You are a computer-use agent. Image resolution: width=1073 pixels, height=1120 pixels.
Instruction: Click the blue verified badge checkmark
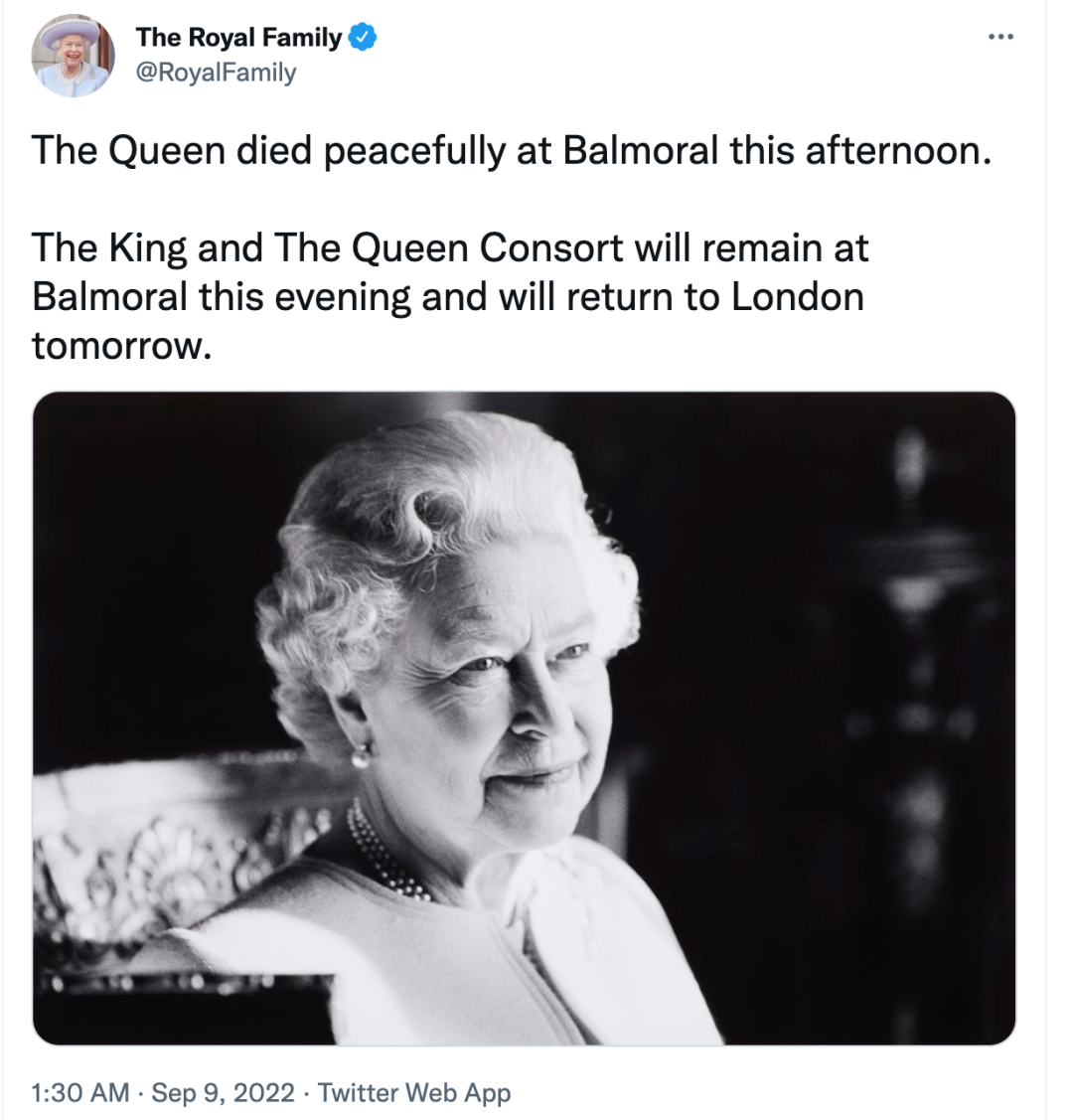(x=363, y=38)
